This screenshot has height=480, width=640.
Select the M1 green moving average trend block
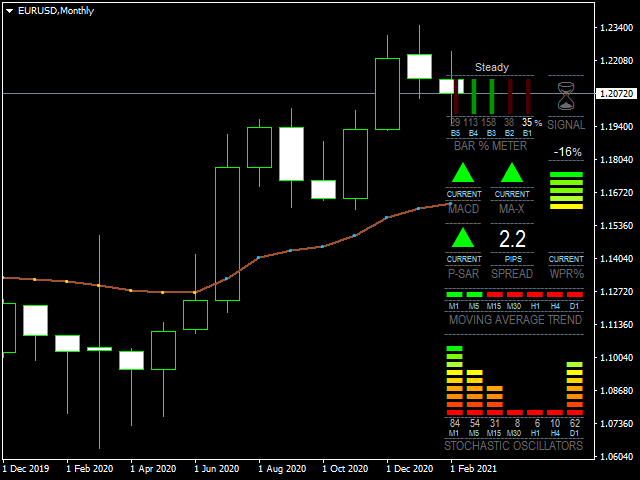(454, 295)
